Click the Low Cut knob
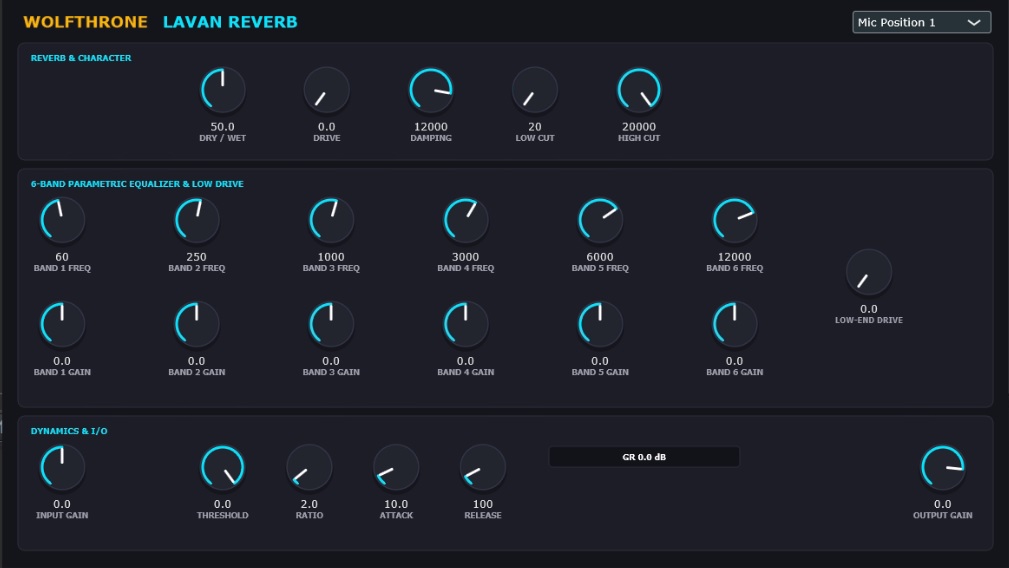 [x=535, y=90]
